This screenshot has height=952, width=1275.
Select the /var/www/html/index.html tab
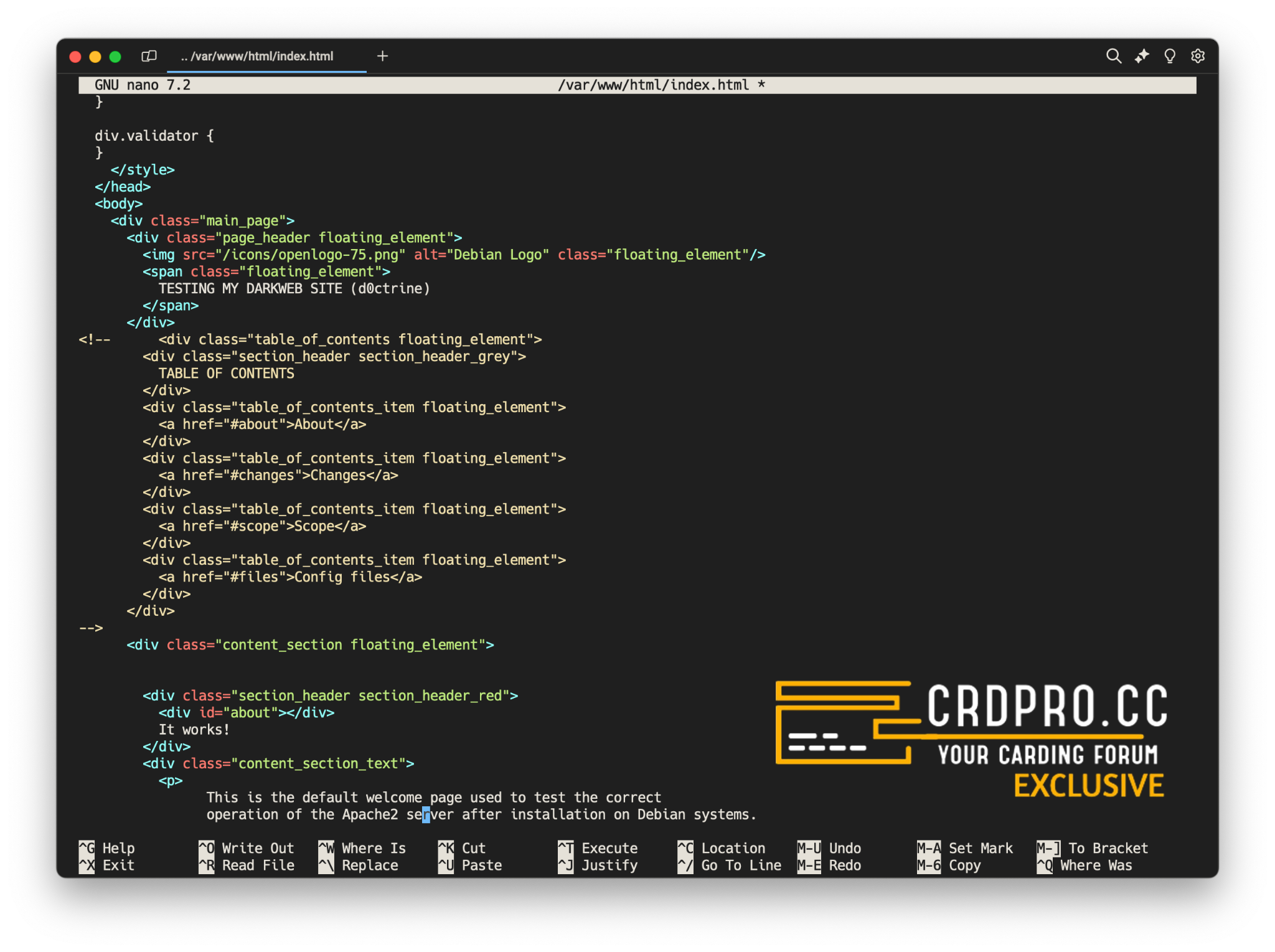tap(256, 56)
